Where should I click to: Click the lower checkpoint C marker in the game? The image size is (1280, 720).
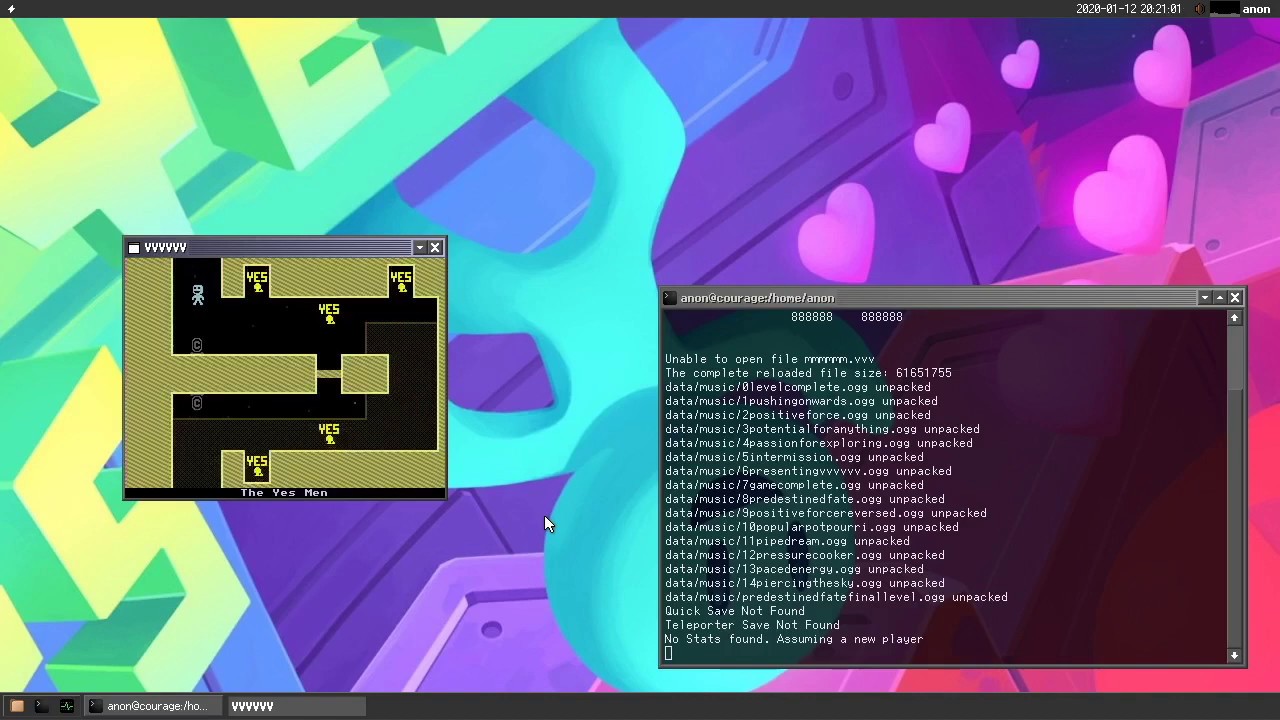(x=197, y=403)
